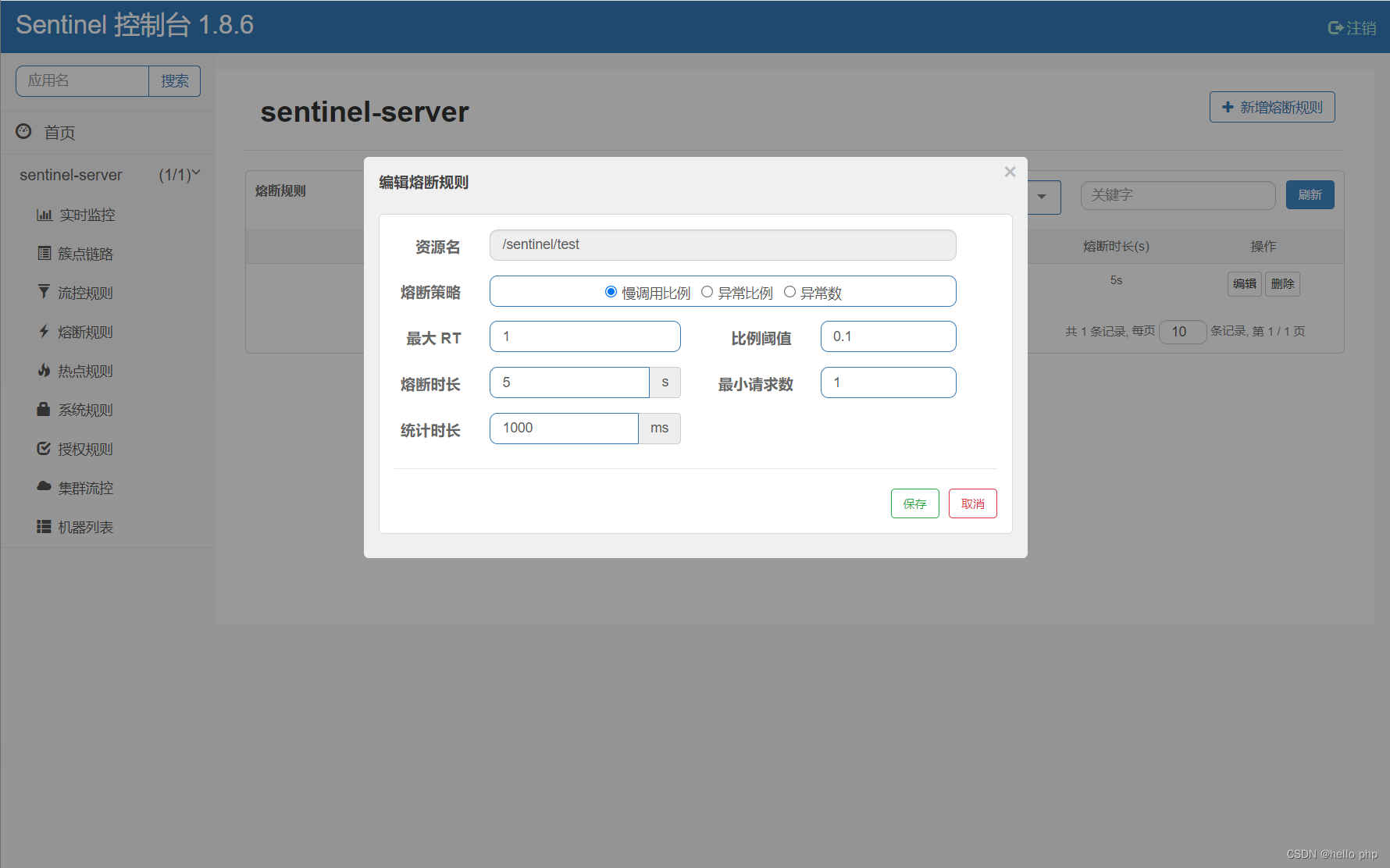Click the 删除 button in rule row

click(1282, 283)
